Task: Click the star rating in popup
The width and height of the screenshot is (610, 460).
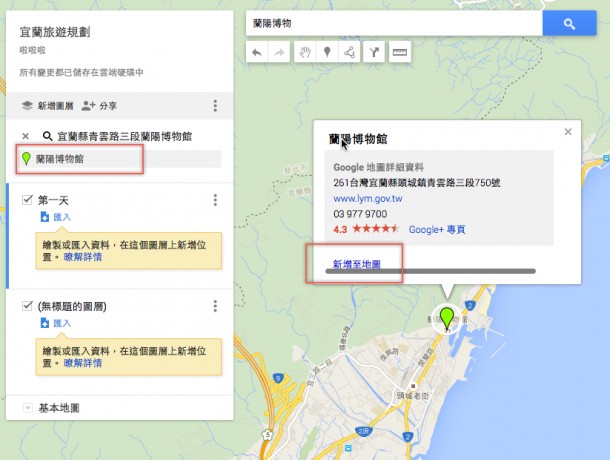Action: [x=375, y=228]
